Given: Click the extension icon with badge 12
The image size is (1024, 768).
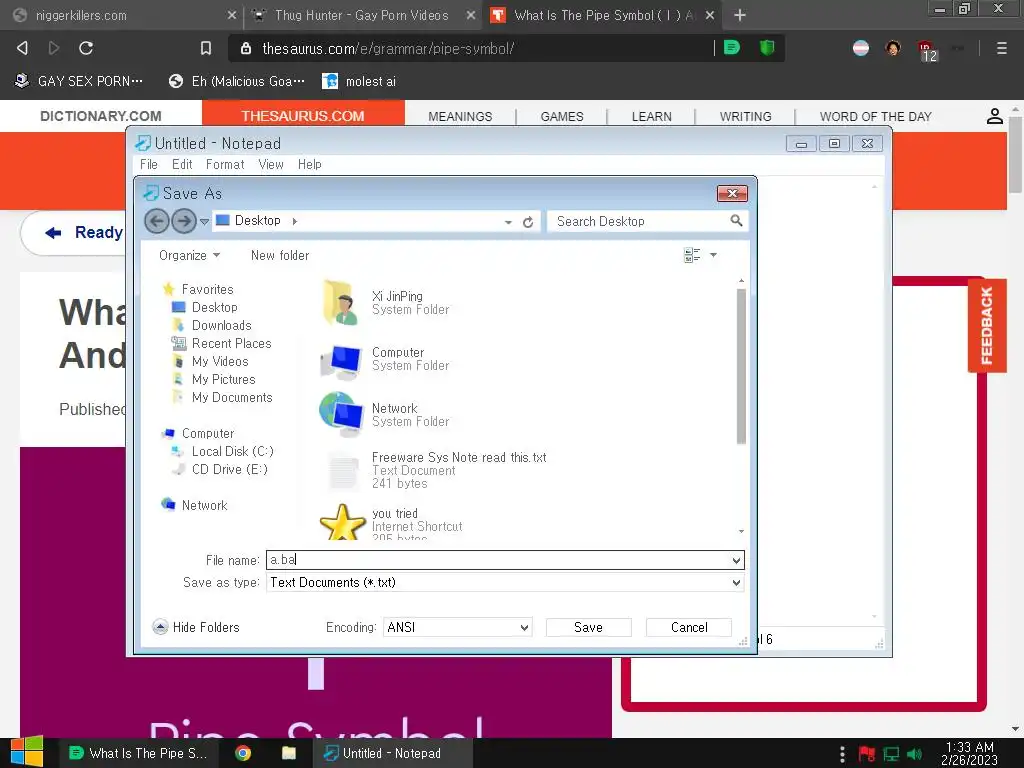Looking at the screenshot, I should (x=927, y=50).
